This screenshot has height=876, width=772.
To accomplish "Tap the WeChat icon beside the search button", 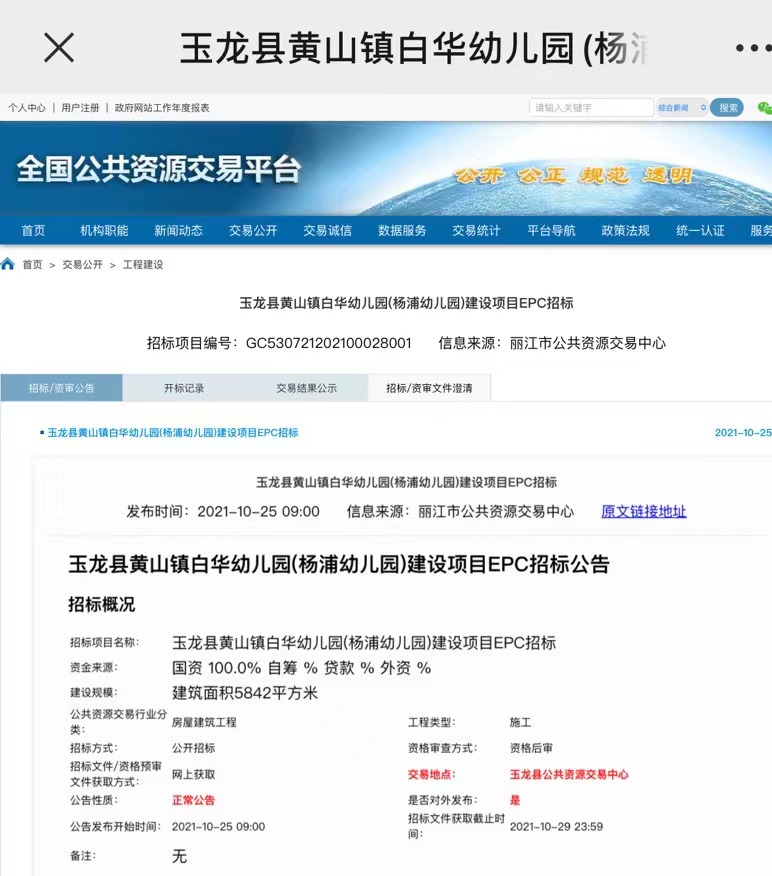I will [x=764, y=108].
